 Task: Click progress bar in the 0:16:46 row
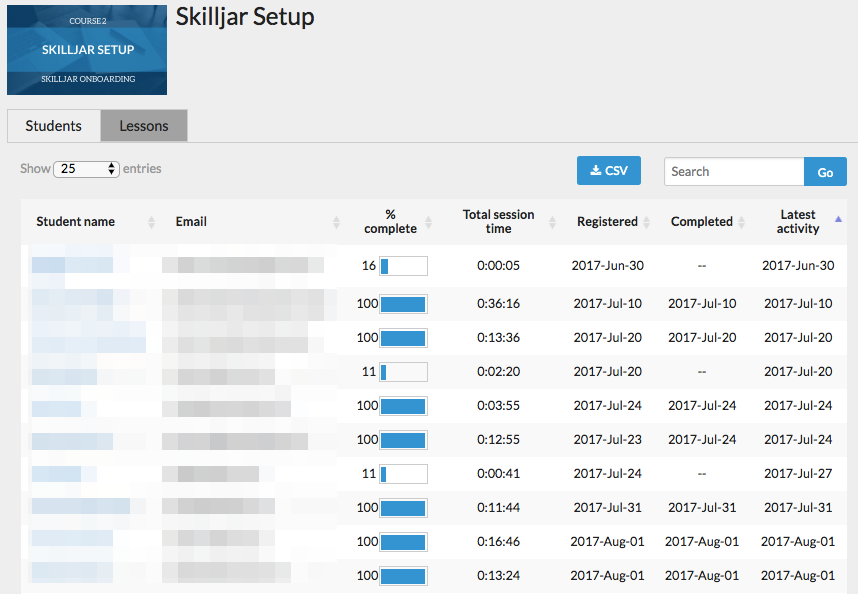403,542
